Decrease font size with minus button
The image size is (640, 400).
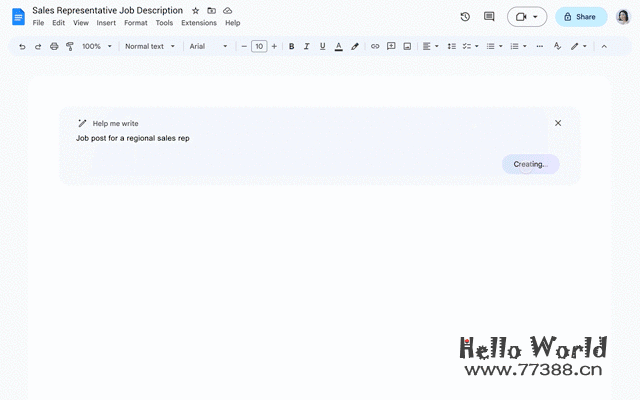coord(244,47)
